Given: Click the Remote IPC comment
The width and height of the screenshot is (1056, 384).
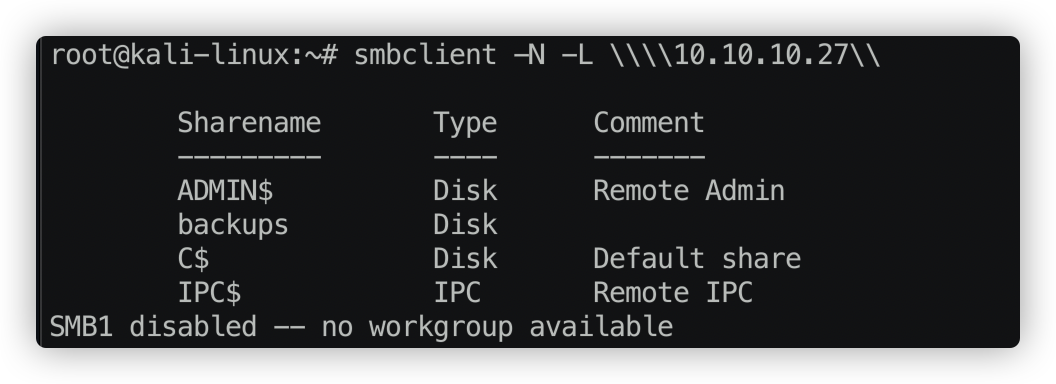Looking at the screenshot, I should 673,293.
